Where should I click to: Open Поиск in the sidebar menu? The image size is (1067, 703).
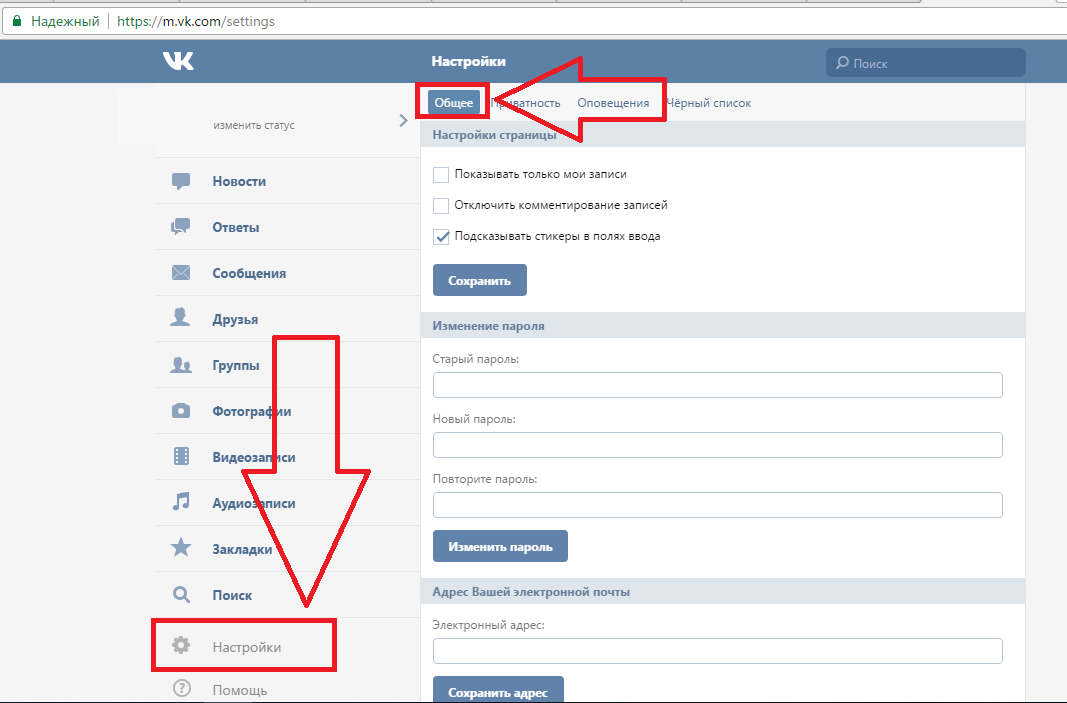point(288,595)
